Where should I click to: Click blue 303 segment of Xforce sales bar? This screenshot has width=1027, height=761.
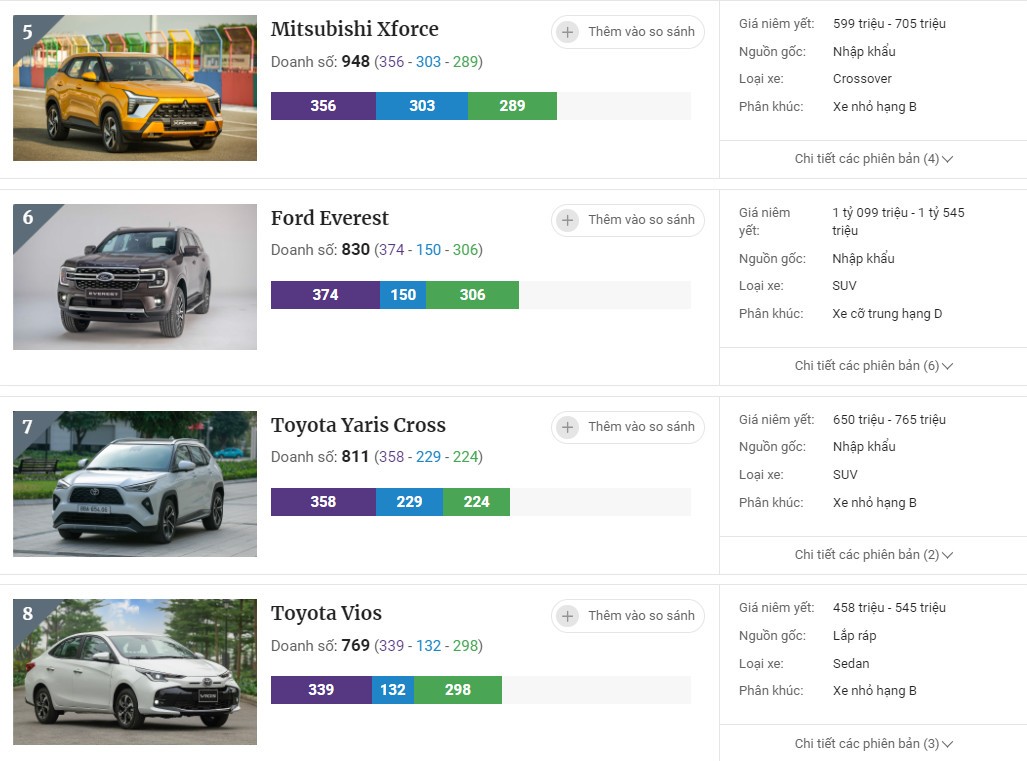pyautogui.click(x=422, y=106)
